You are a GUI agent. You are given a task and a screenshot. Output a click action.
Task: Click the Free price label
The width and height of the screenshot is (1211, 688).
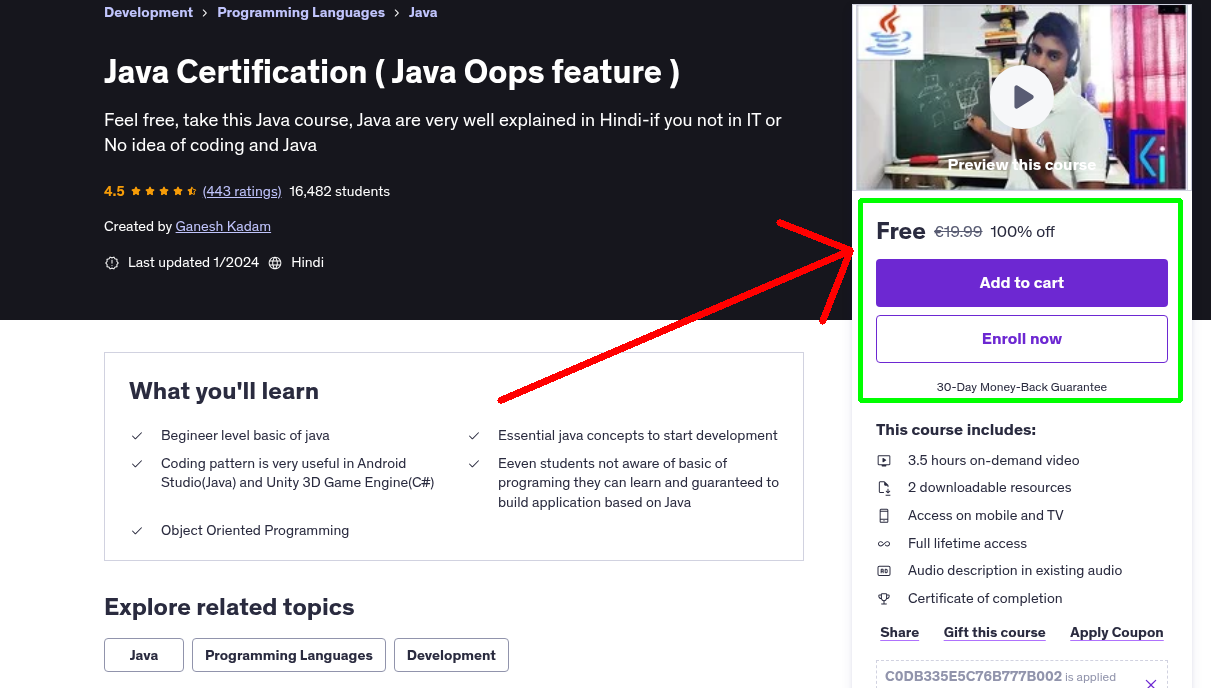pyautogui.click(x=901, y=231)
